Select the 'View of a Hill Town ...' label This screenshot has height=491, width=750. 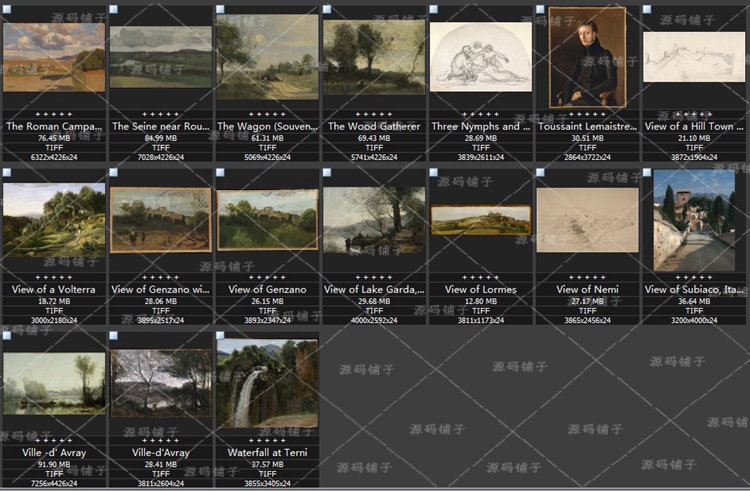click(694, 127)
